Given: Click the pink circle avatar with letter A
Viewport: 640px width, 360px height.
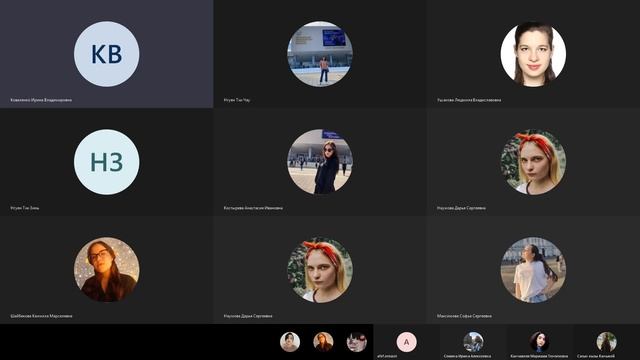Looking at the screenshot, I should [407, 342].
